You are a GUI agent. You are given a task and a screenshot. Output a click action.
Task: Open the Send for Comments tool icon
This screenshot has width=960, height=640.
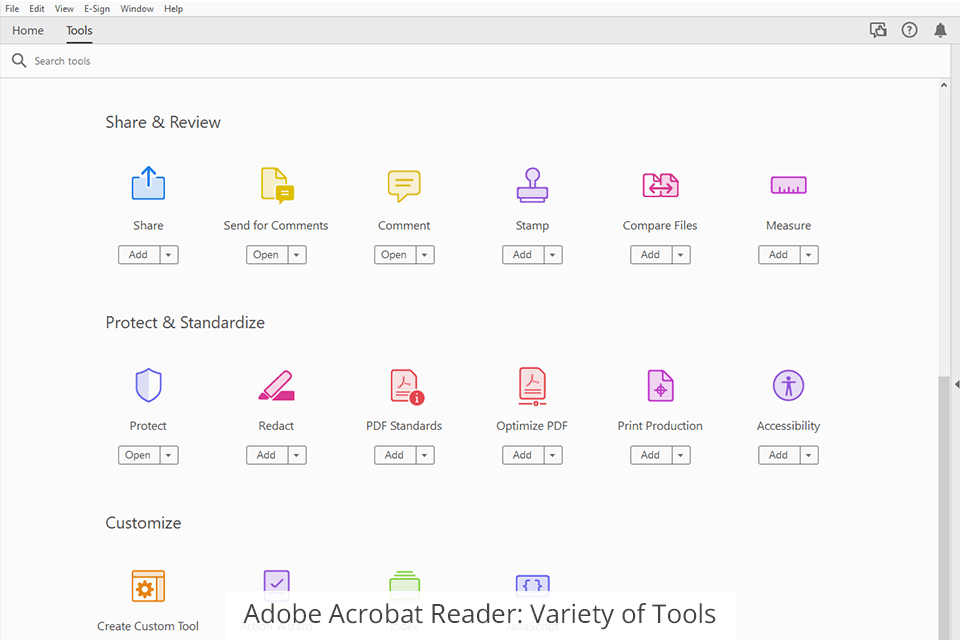tap(277, 184)
